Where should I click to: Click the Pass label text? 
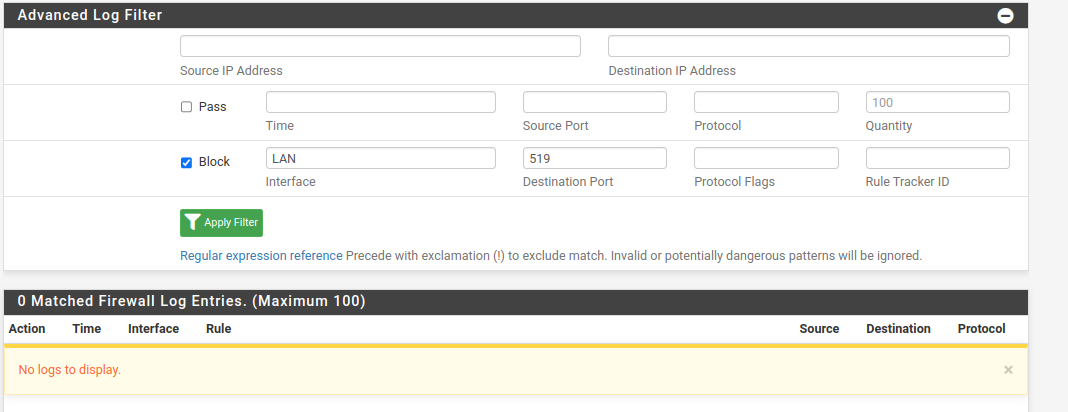(x=213, y=107)
